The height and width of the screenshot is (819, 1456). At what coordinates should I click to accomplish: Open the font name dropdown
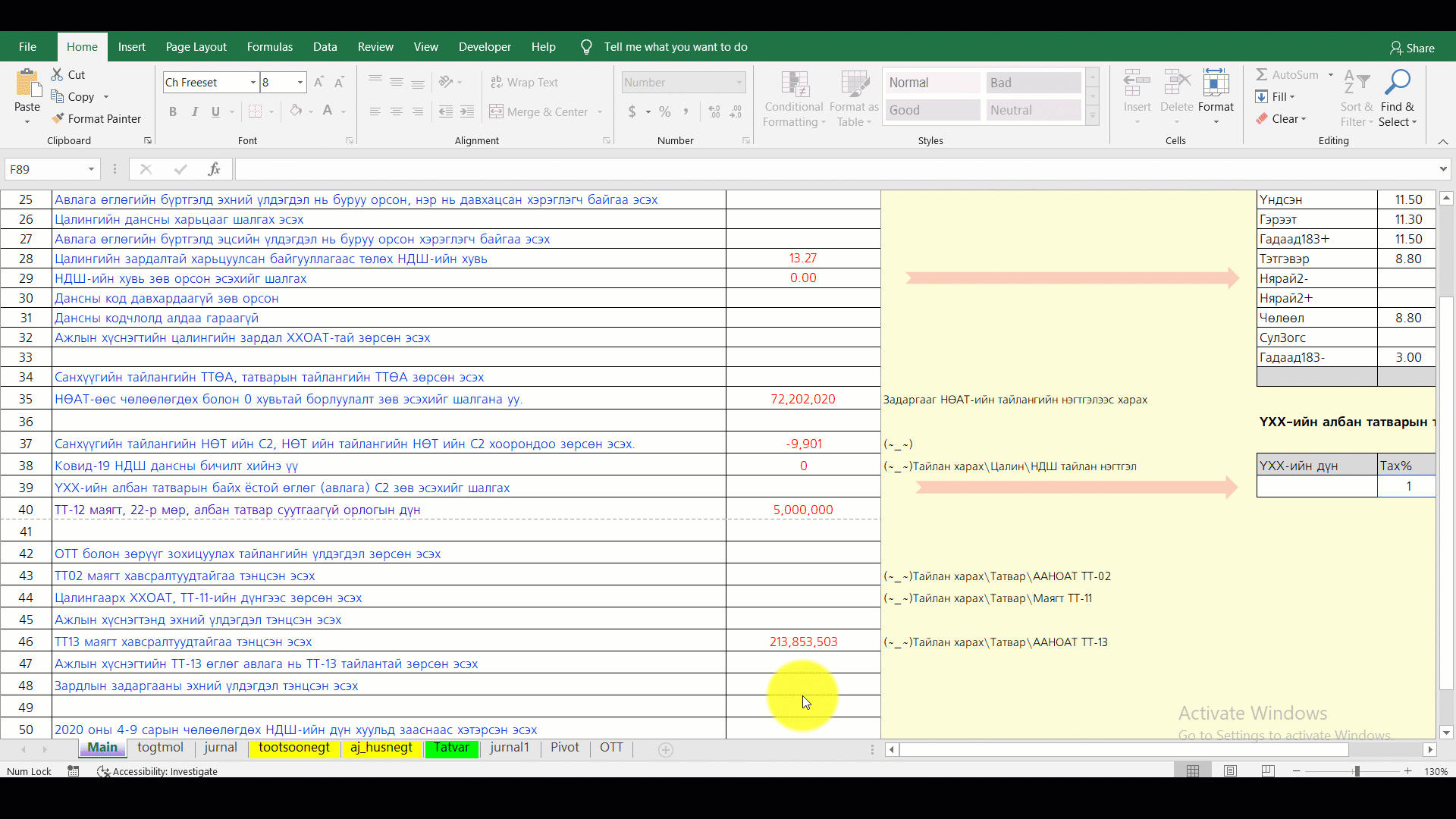pyautogui.click(x=253, y=82)
